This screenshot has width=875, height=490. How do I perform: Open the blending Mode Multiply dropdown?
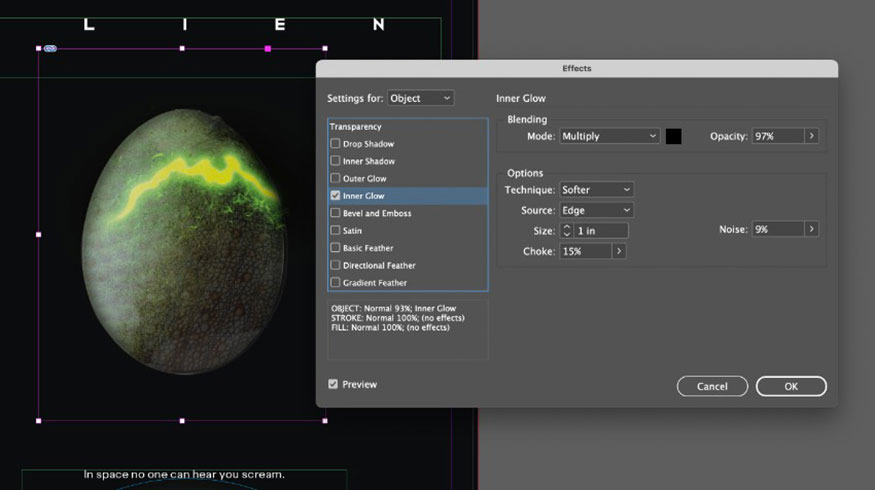click(609, 136)
